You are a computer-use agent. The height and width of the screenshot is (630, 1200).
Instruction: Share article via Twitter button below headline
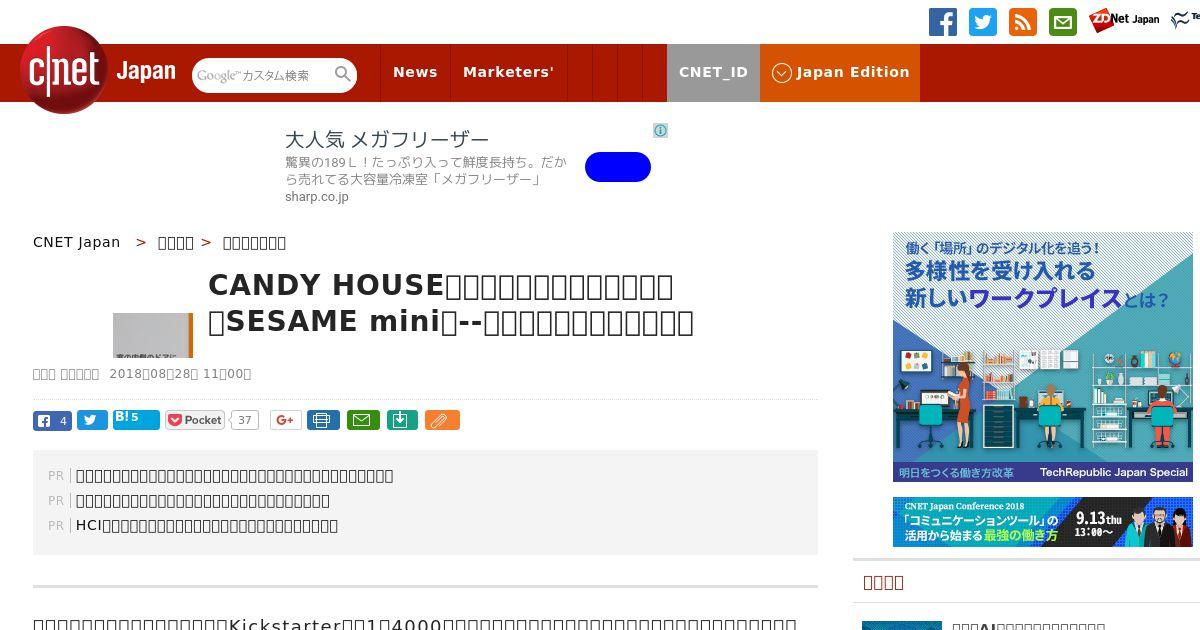(92, 420)
